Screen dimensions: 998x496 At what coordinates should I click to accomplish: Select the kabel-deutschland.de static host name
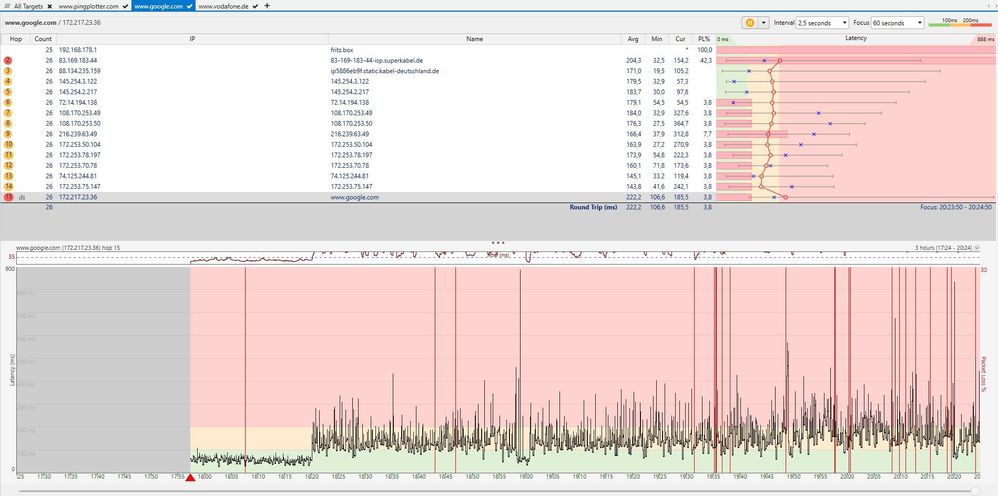[384, 71]
